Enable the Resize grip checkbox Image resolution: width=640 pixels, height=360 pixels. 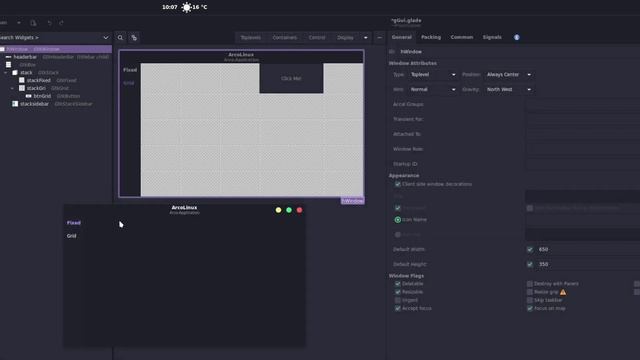pos(530,292)
